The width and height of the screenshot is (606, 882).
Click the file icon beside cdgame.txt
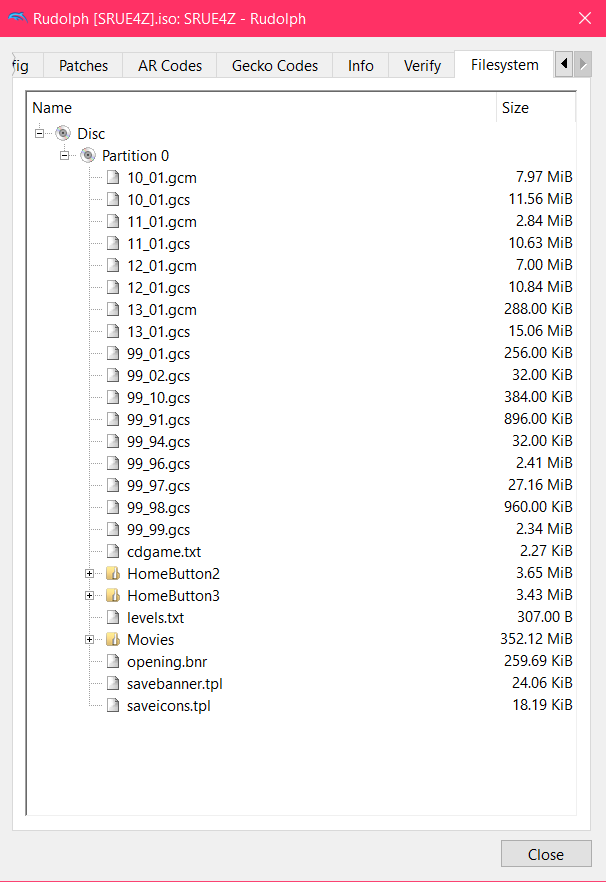113,551
